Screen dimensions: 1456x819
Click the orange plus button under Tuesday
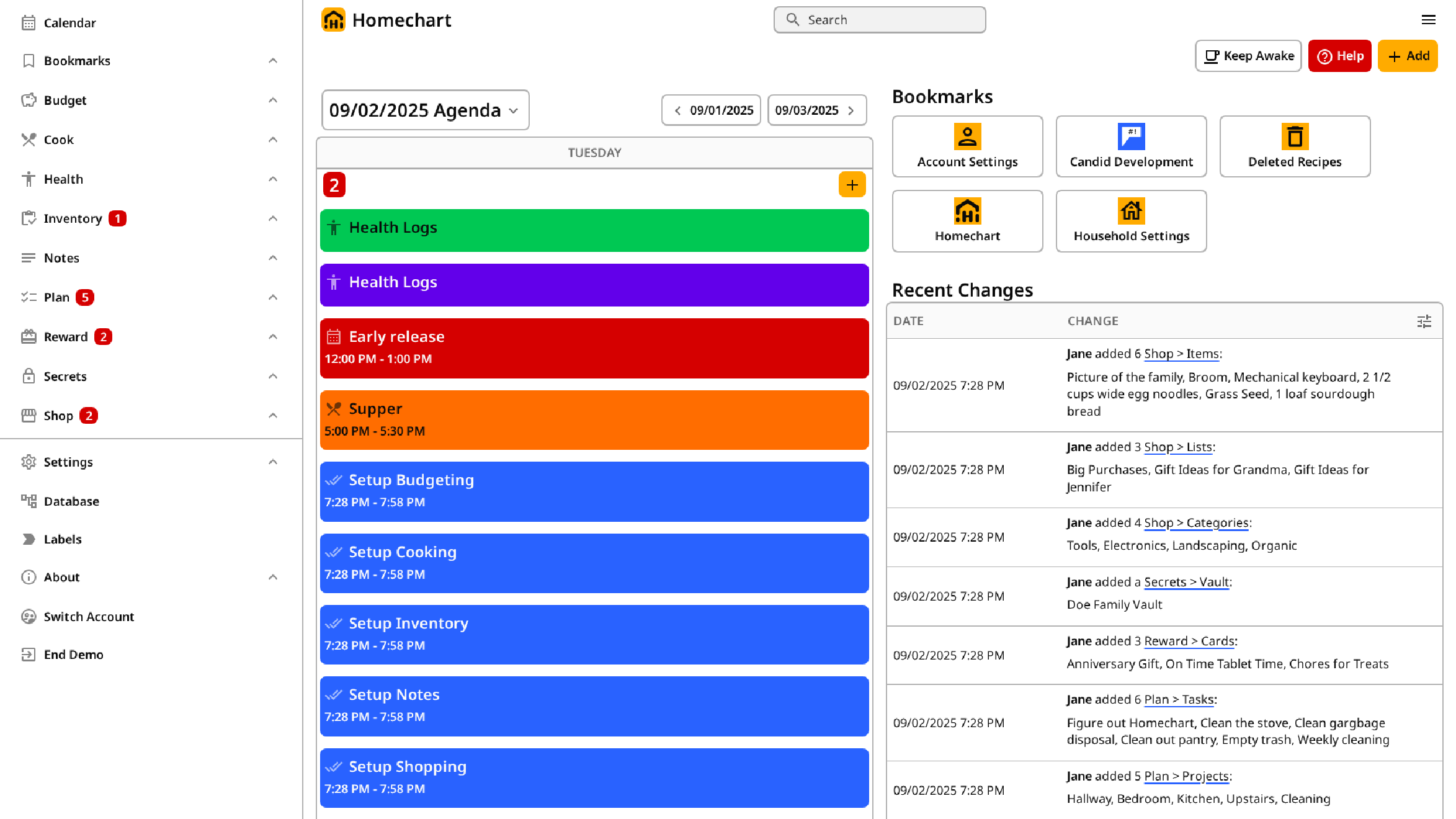point(852,185)
